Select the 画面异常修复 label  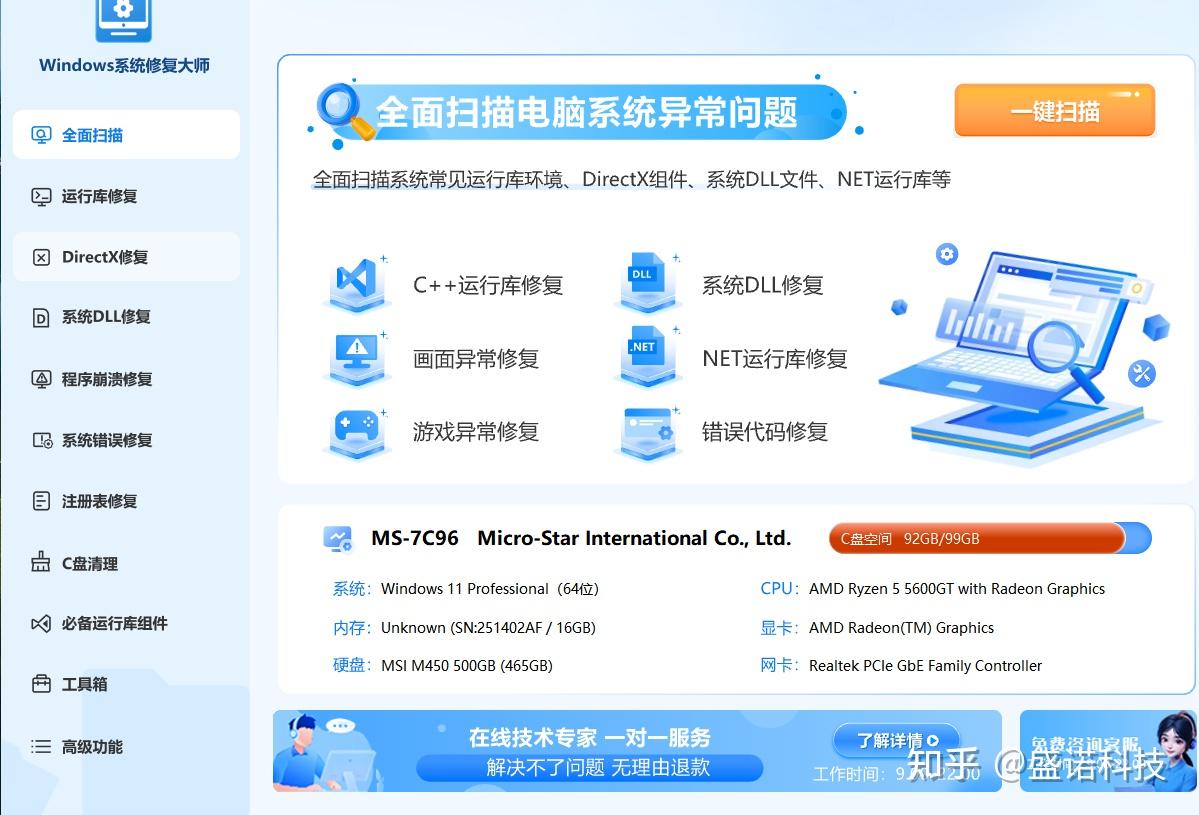[476, 359]
